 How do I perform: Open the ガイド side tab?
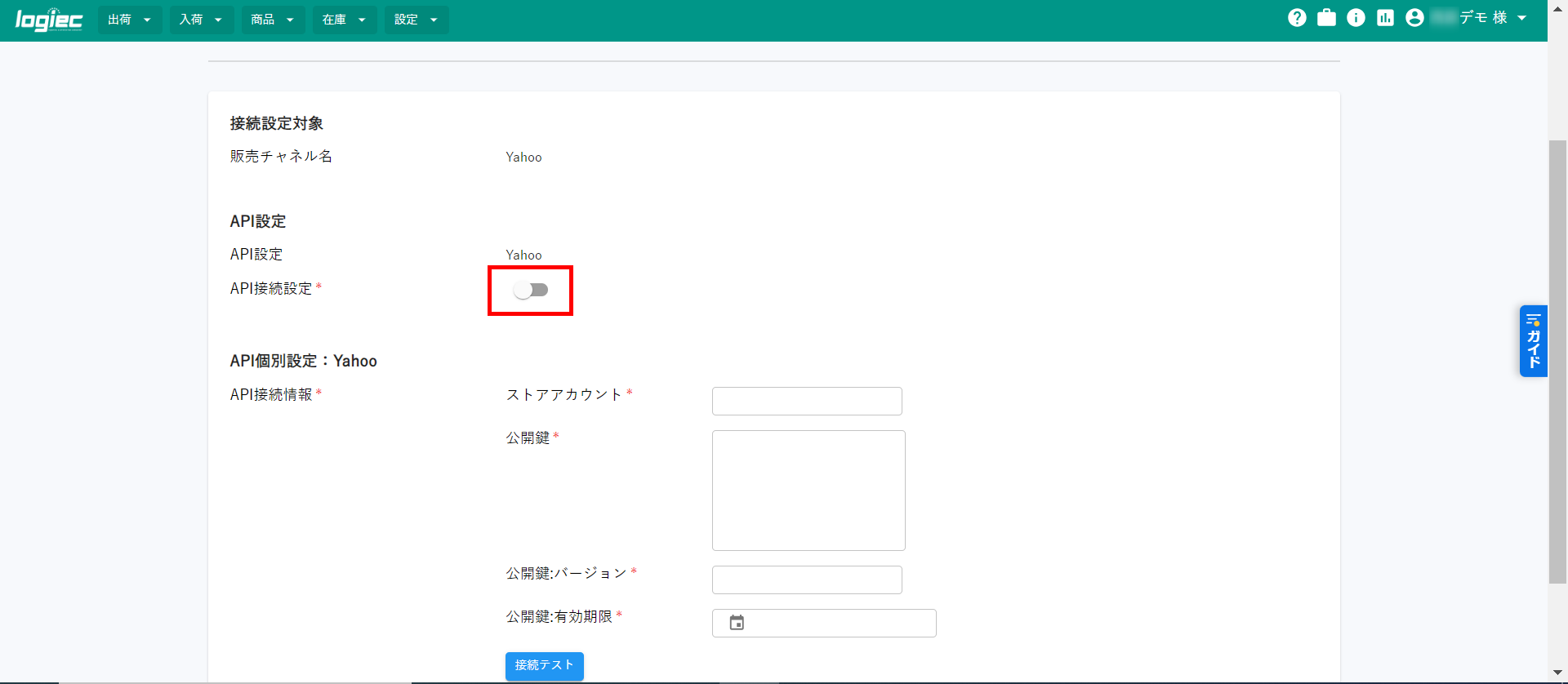[1533, 341]
